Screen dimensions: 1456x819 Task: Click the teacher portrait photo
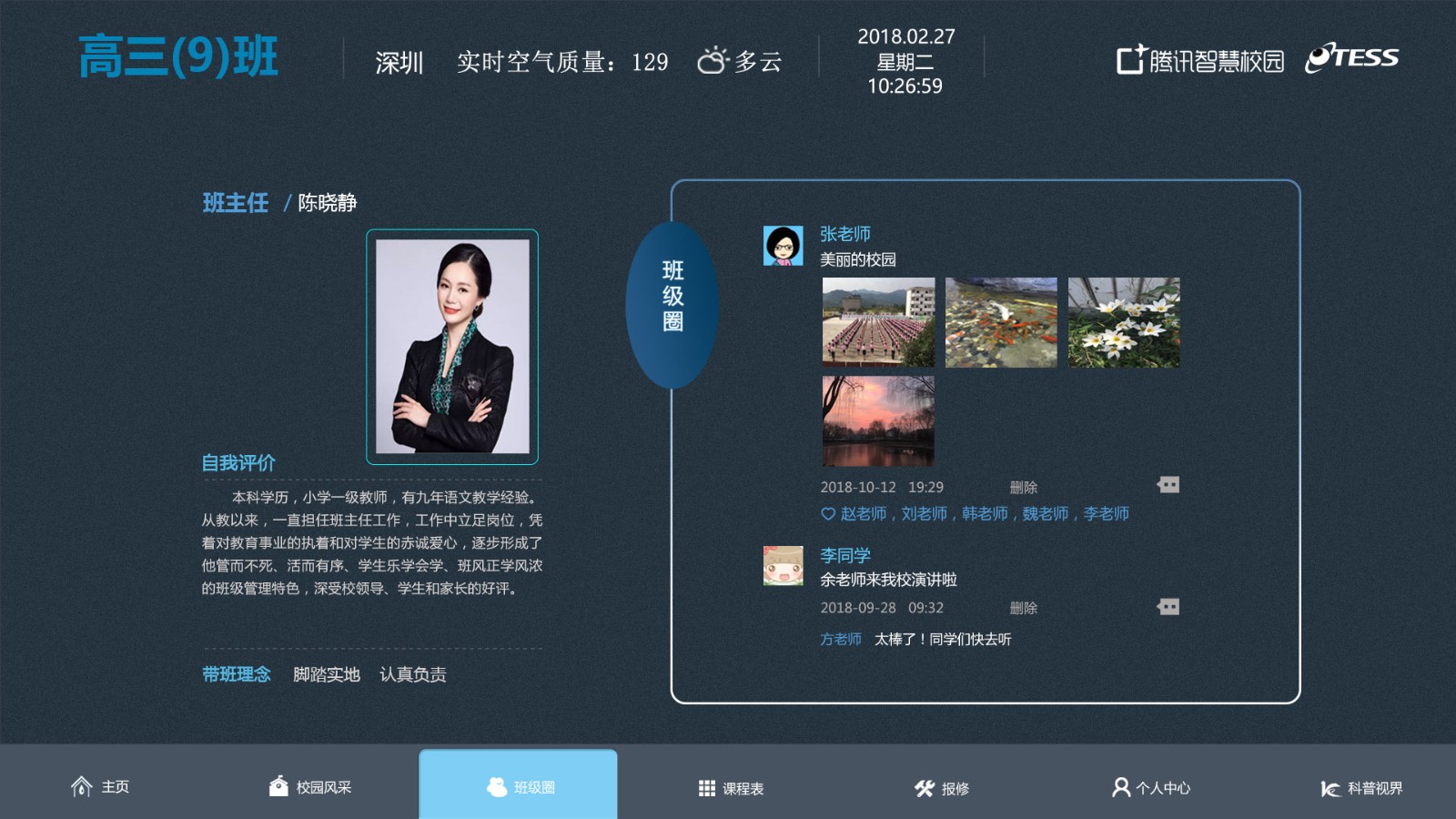pyautogui.click(x=452, y=347)
